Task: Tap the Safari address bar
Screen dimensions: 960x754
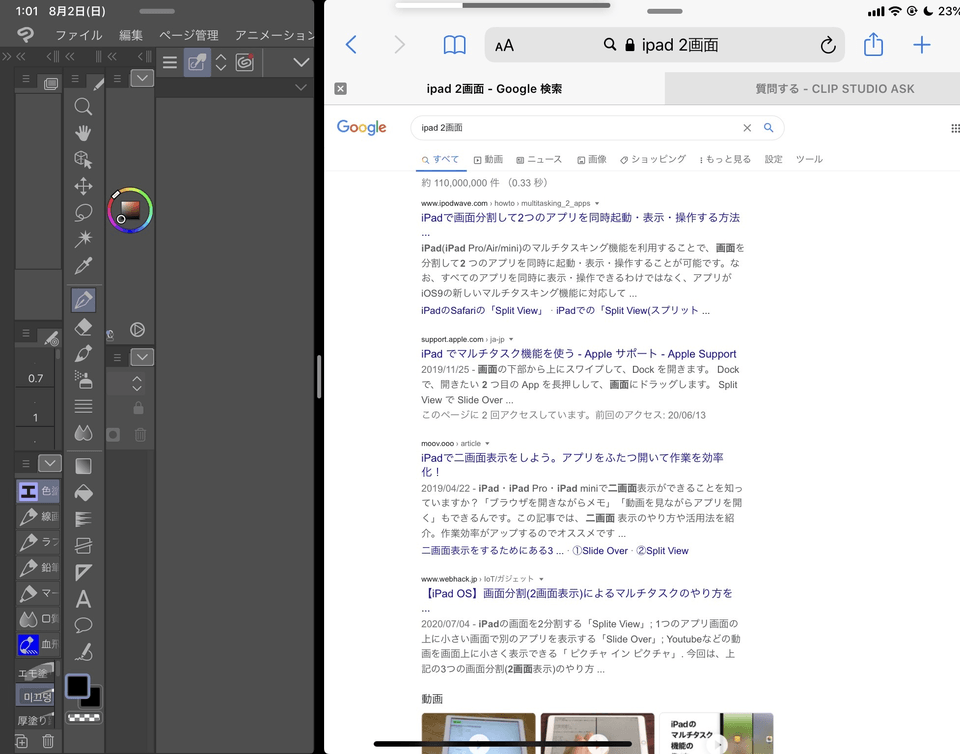Action: point(665,45)
